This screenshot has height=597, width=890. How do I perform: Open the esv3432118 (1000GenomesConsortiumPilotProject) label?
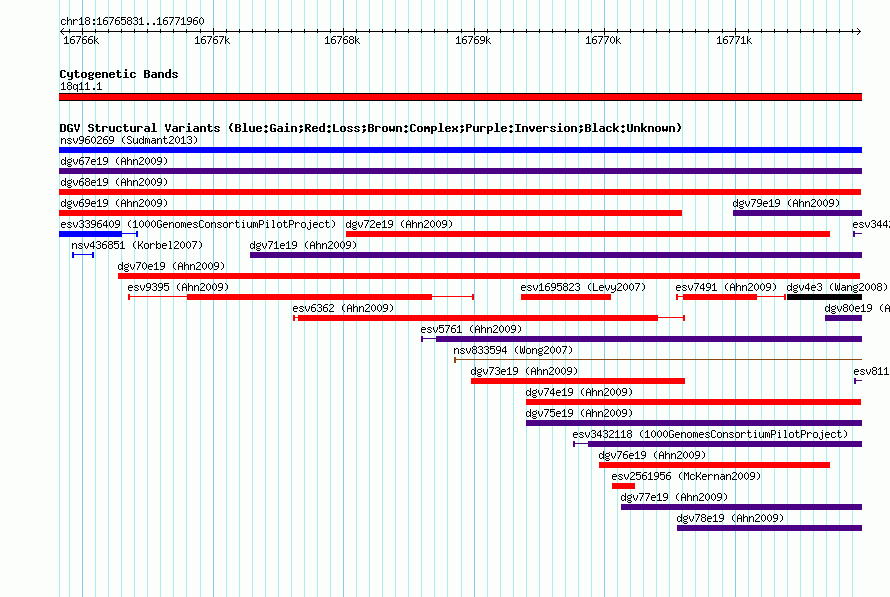tap(710, 434)
